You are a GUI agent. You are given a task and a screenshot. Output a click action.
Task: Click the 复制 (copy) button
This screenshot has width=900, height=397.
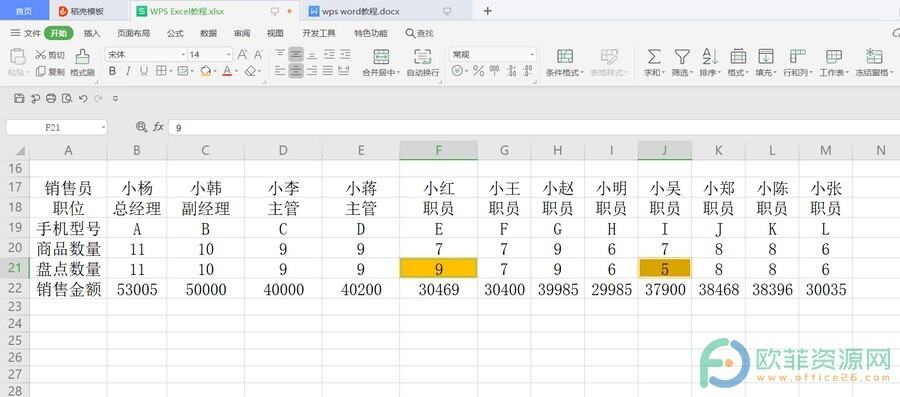coord(49,72)
